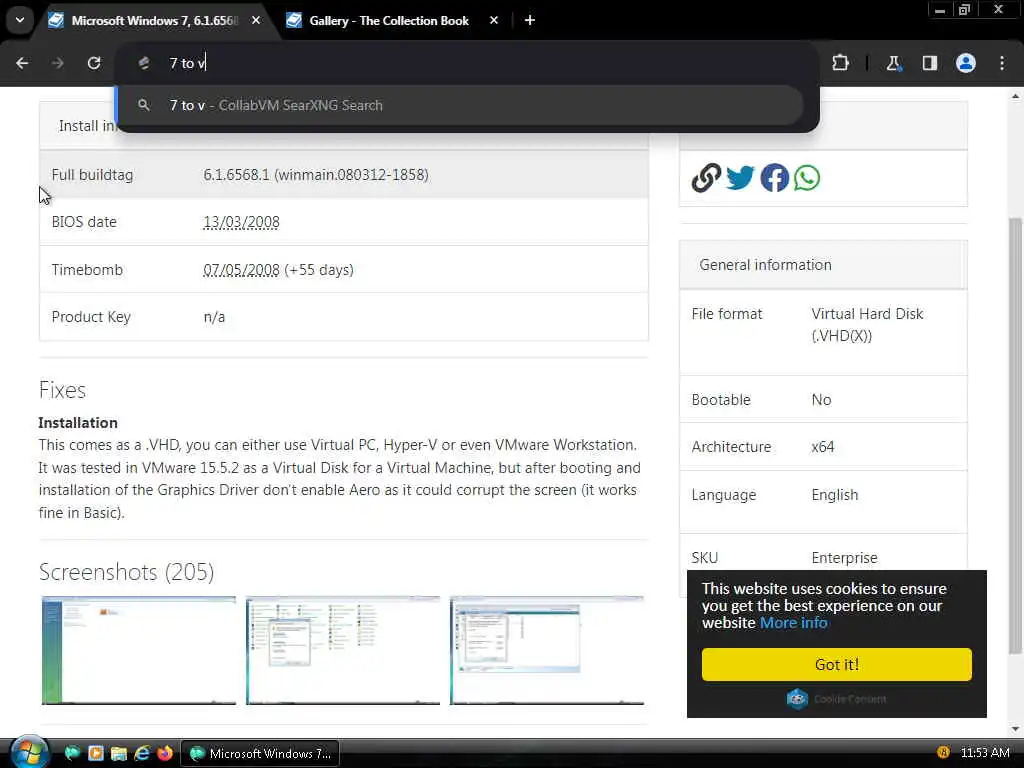Viewport: 1024px width, 768px height.
Task: Copy the page link via chain icon
Action: click(x=706, y=178)
